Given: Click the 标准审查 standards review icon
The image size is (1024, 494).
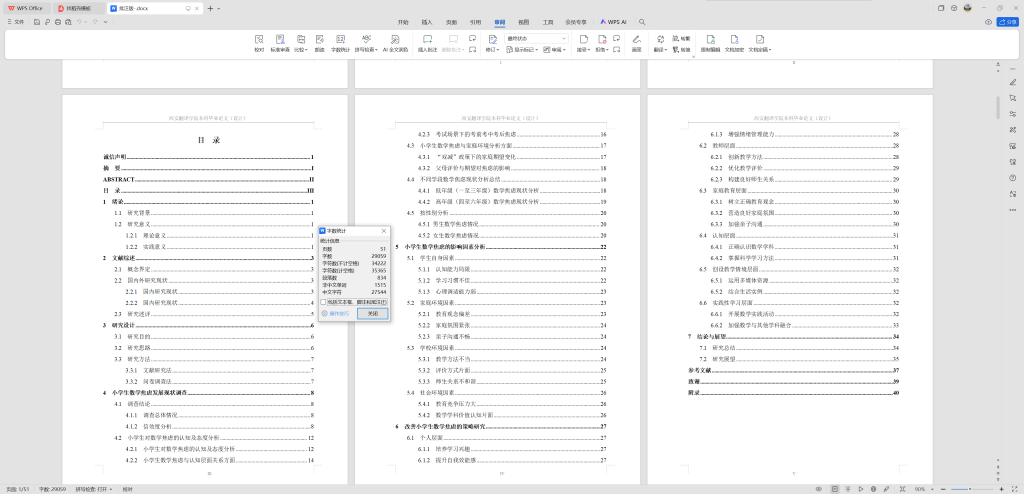Looking at the screenshot, I should [x=279, y=43].
